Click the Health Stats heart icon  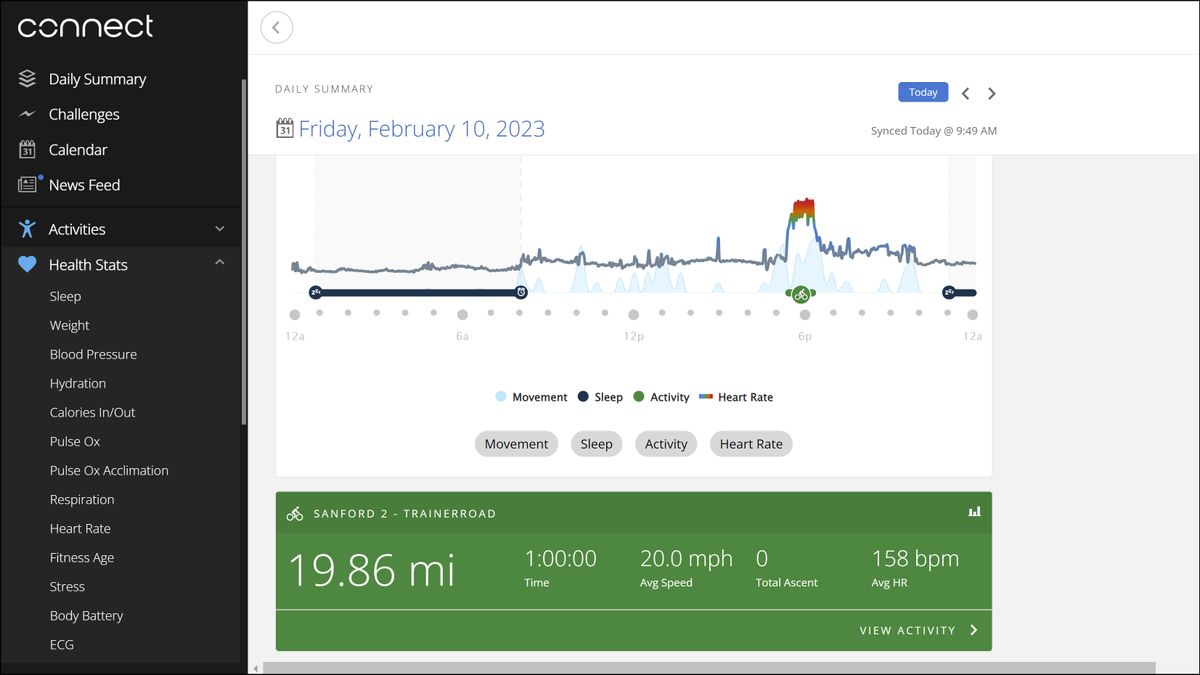point(27,265)
